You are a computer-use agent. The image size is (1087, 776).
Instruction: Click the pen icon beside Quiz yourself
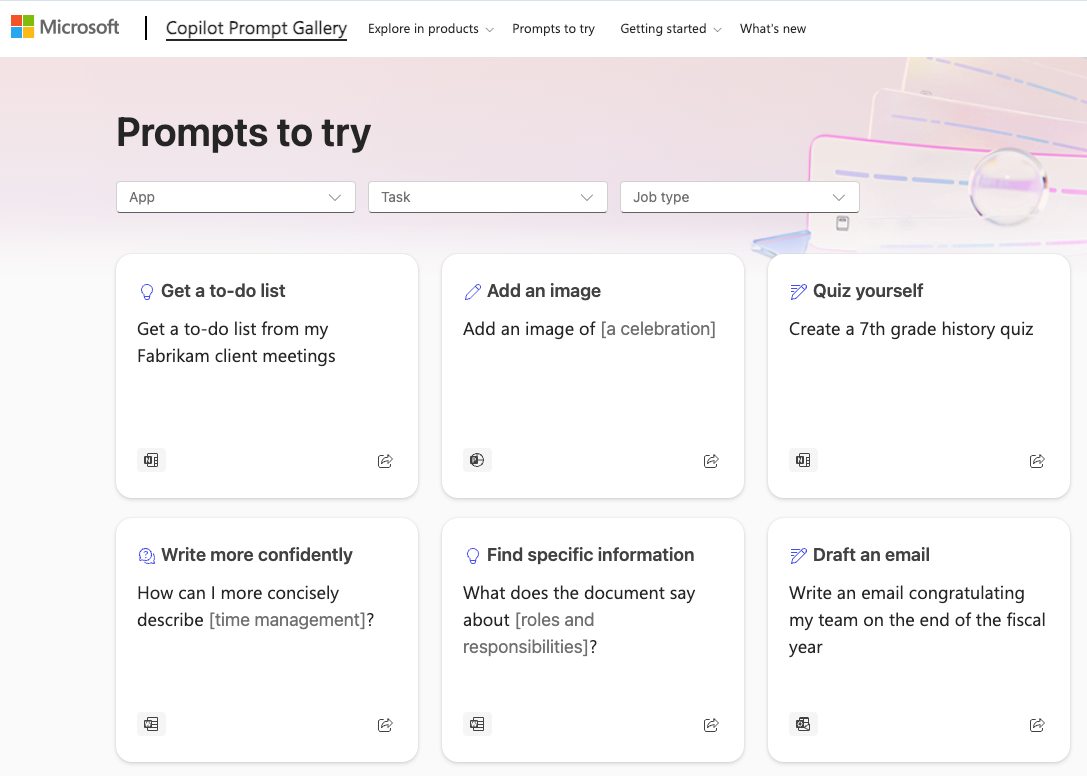pyautogui.click(x=799, y=291)
